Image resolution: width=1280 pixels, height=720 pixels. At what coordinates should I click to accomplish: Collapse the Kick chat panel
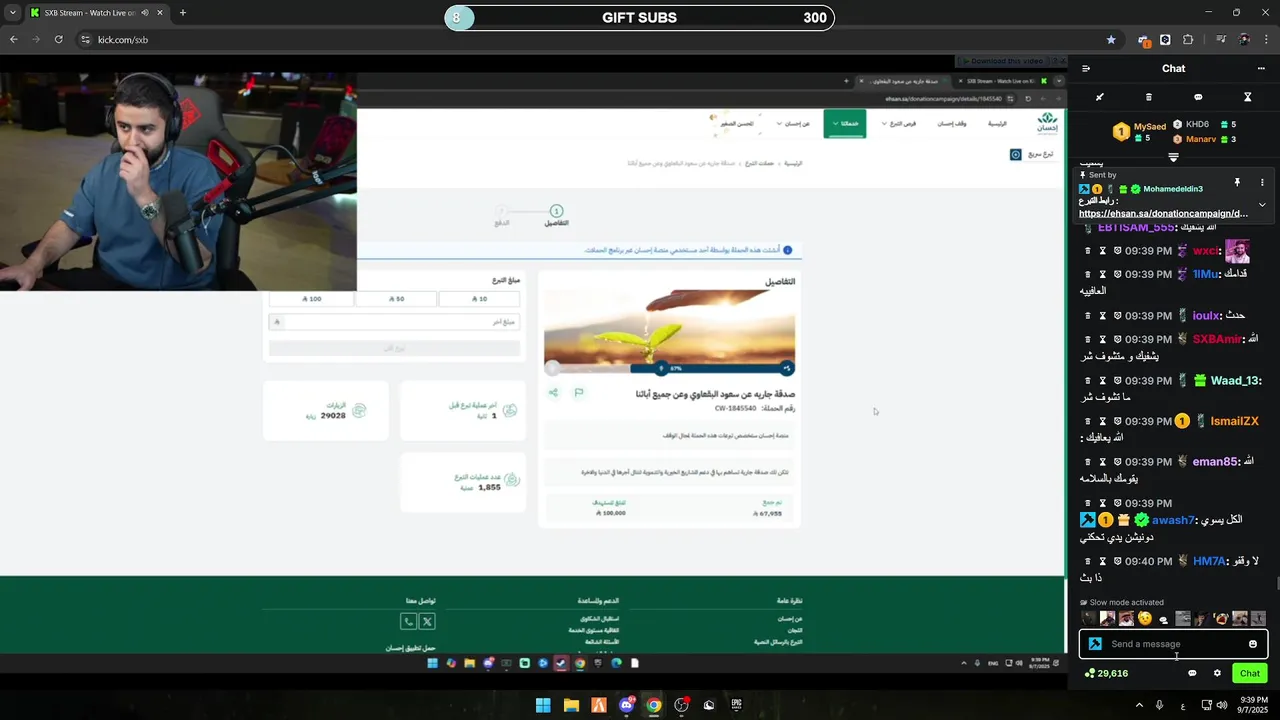click(x=1086, y=69)
